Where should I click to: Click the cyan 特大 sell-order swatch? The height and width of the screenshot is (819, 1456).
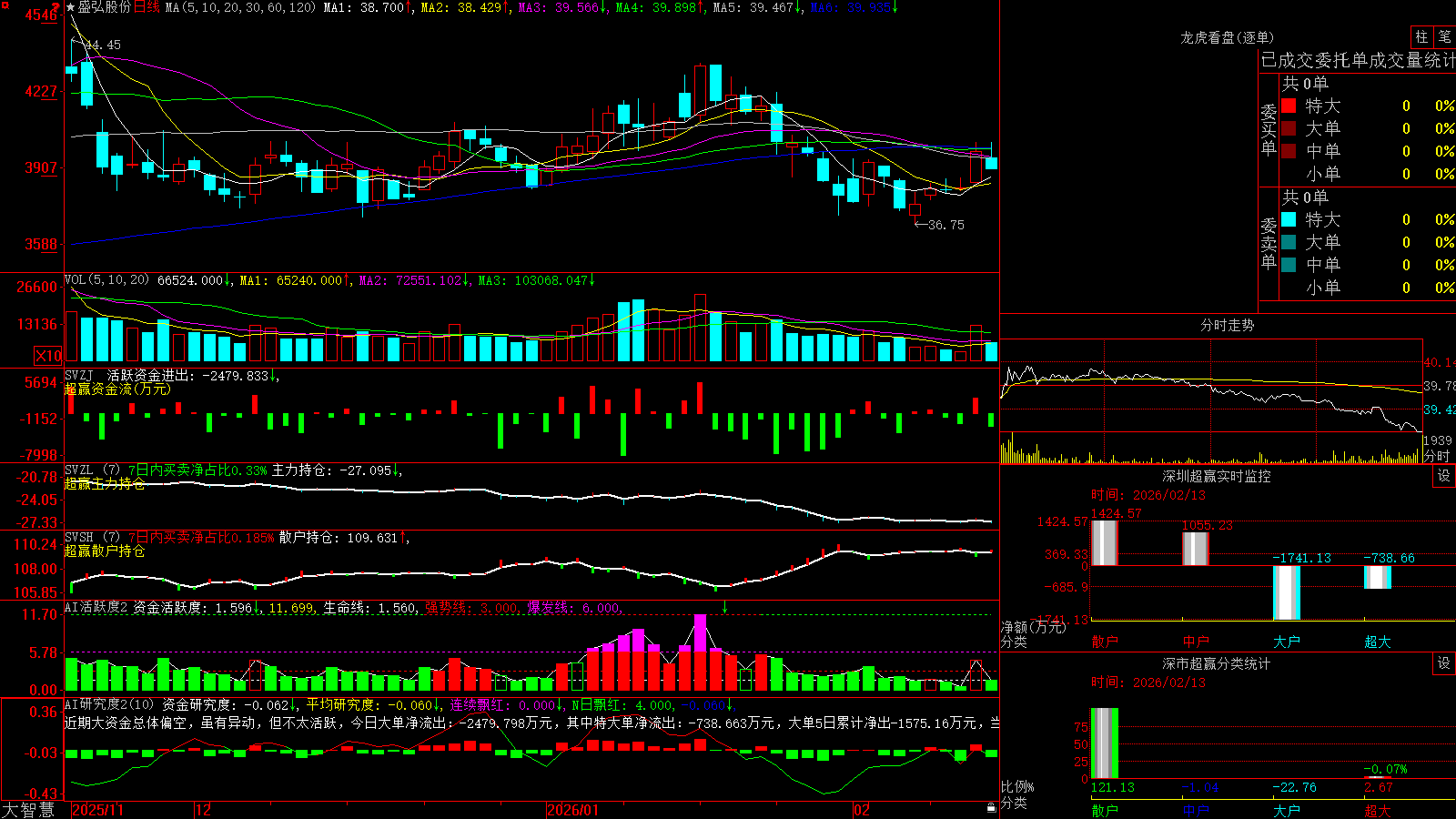click(x=1289, y=219)
